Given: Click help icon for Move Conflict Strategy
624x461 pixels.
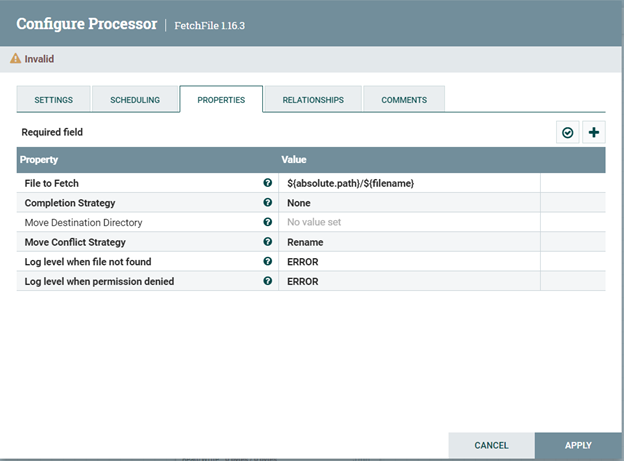Looking at the screenshot, I should (267, 242).
